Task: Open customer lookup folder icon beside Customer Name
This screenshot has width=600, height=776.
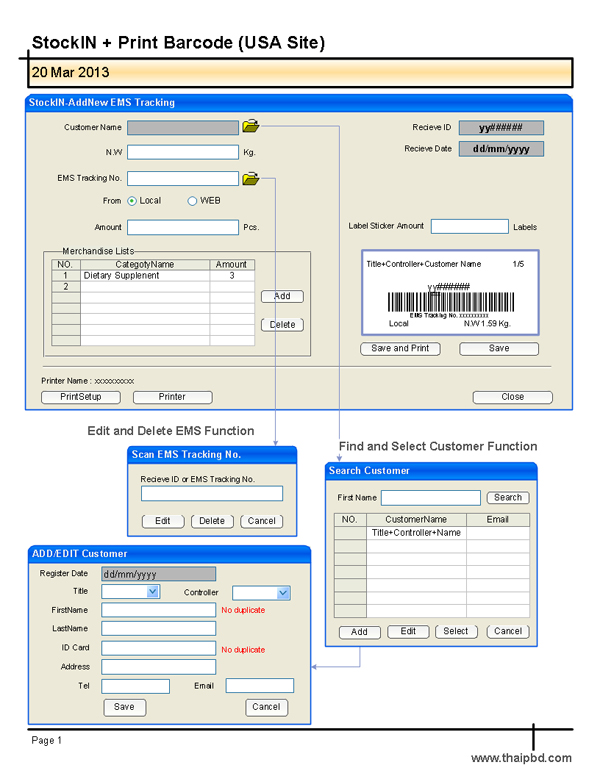Action: point(251,126)
